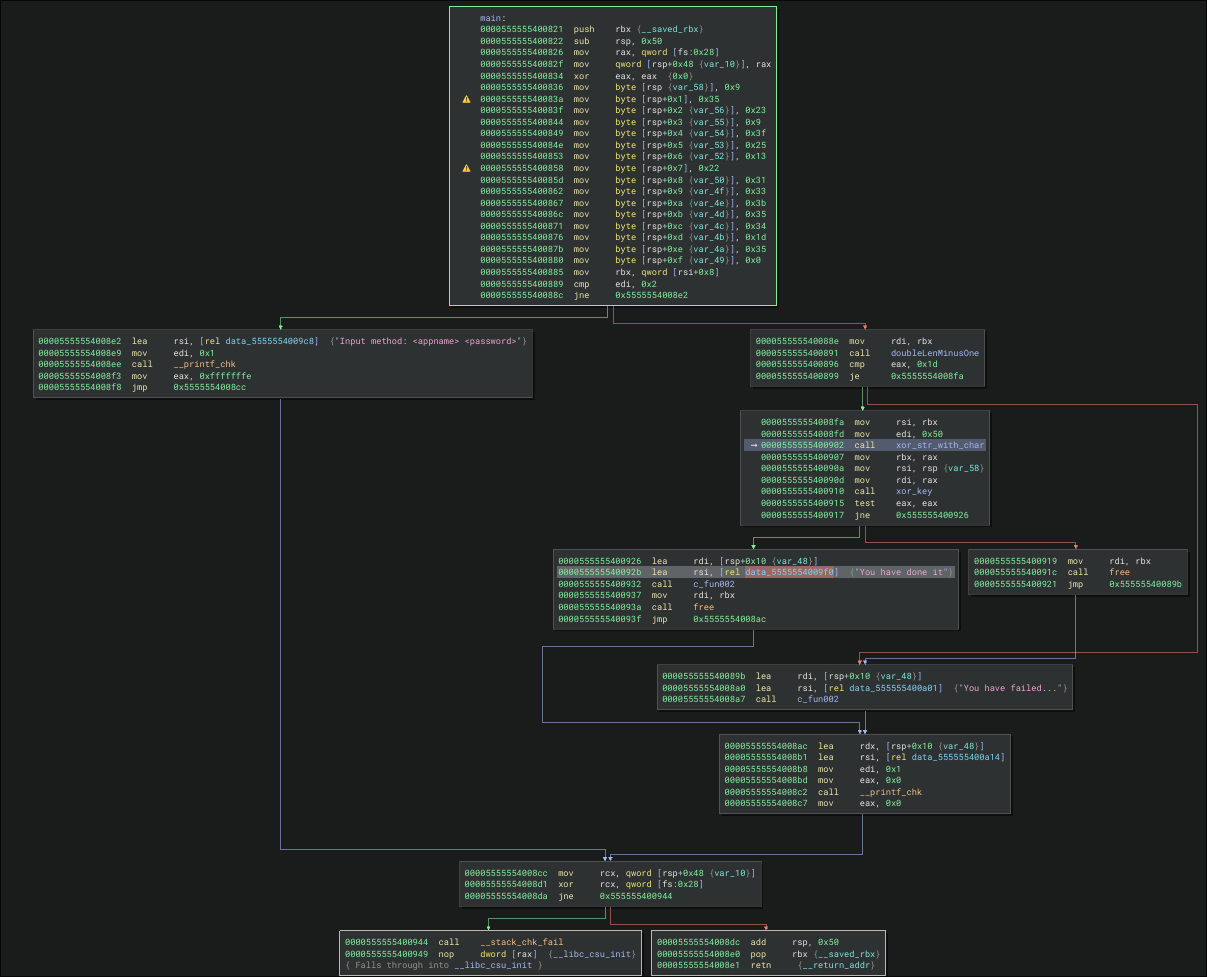This screenshot has height=977, width=1207.
Task: Click the arrow marker beside xor_str_with_char call
Action: (753, 445)
